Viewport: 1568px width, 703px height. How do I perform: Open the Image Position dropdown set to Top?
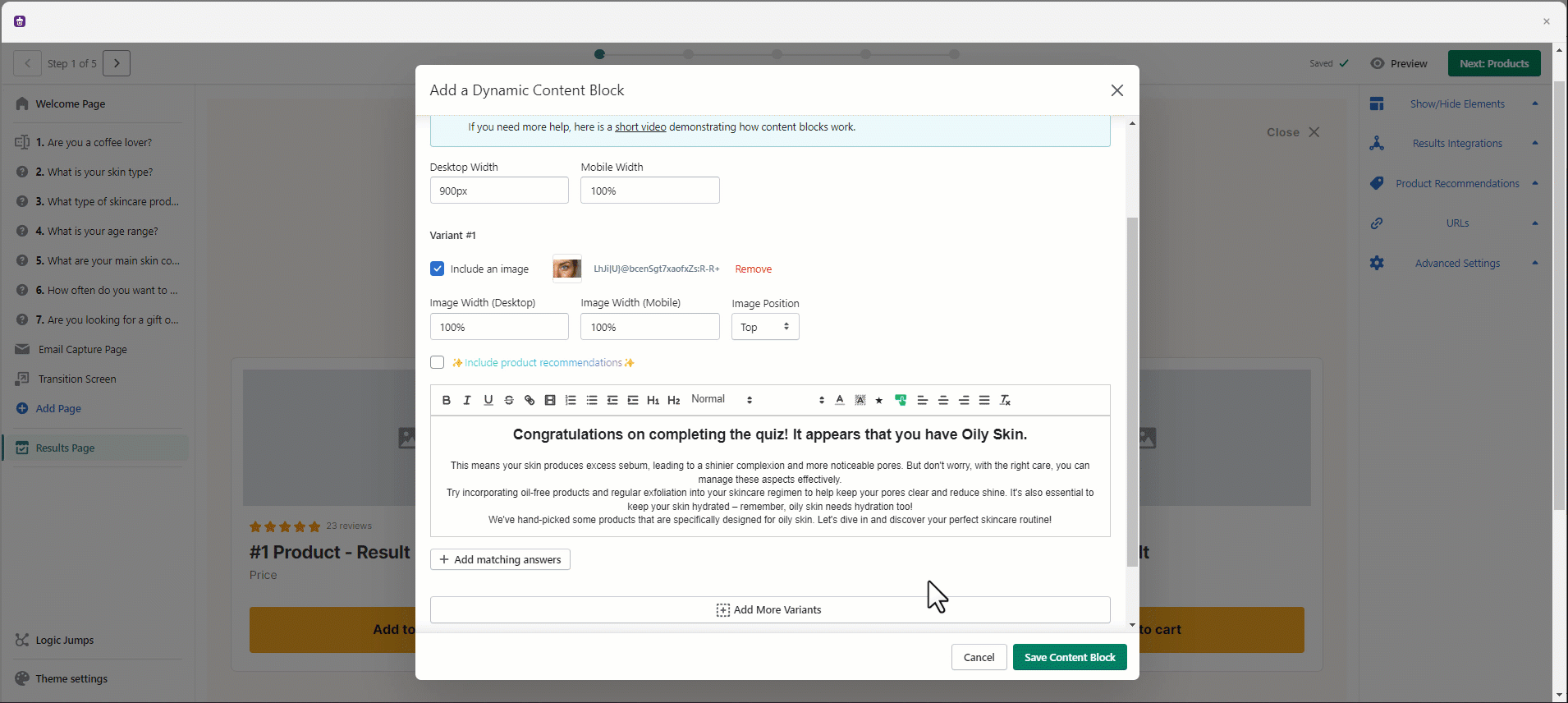[765, 327]
